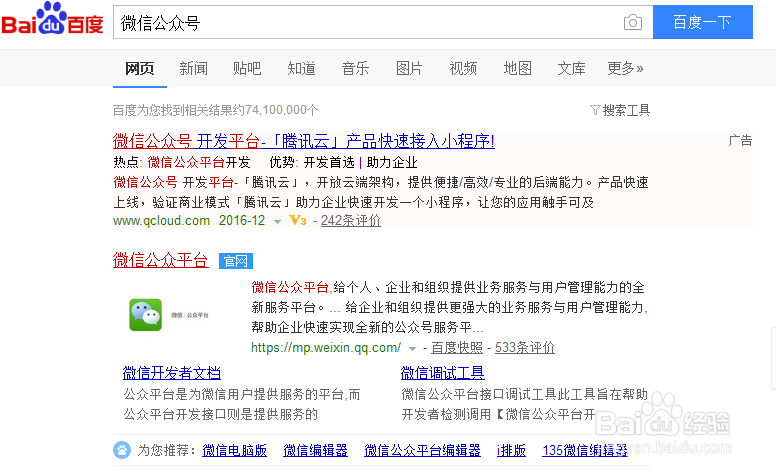Click the 百度一下 search button

click(x=703, y=22)
